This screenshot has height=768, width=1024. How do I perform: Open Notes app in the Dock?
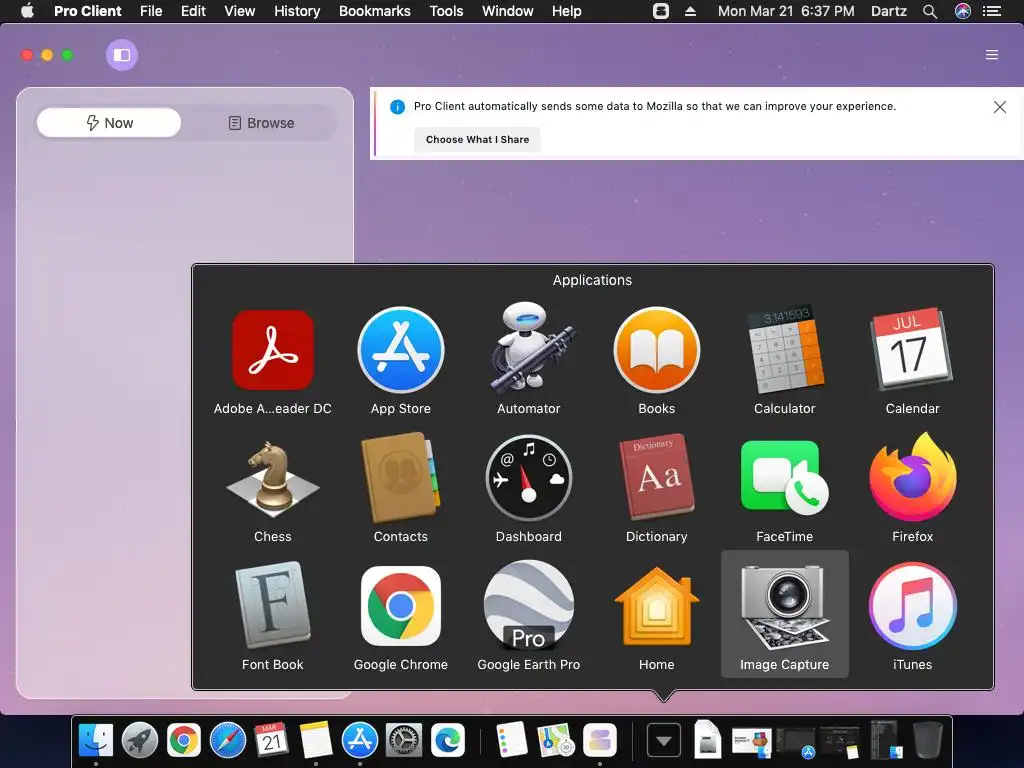316,740
